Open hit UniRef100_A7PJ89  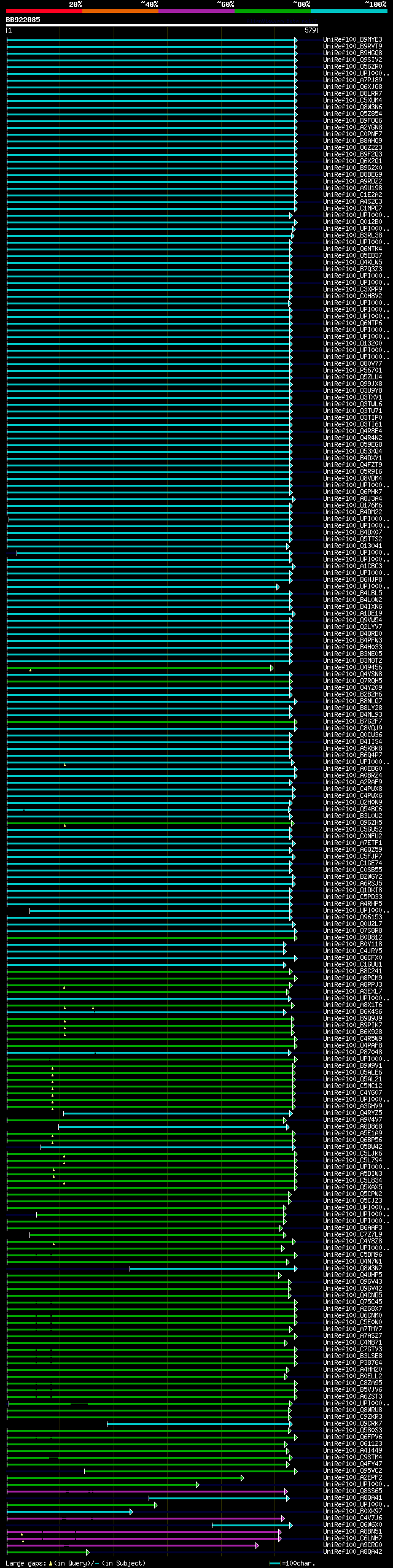coord(352,80)
